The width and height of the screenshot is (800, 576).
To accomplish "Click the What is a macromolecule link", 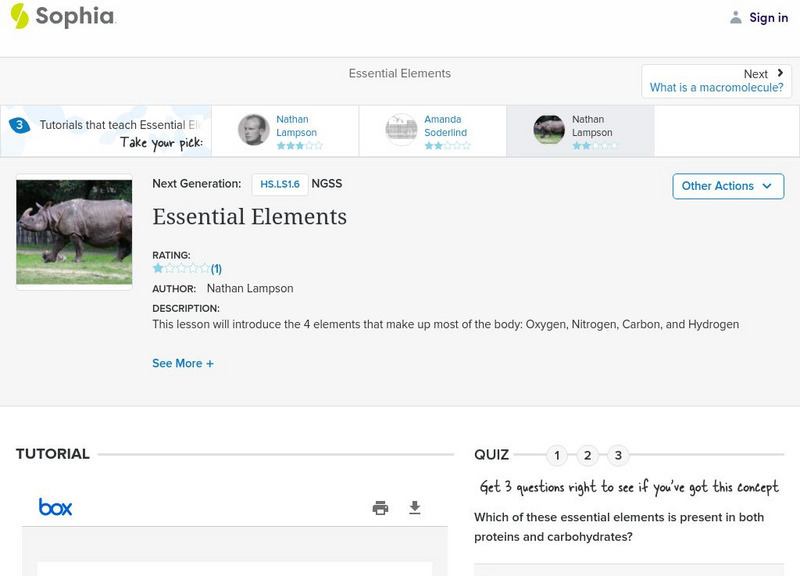I will click(716, 86).
